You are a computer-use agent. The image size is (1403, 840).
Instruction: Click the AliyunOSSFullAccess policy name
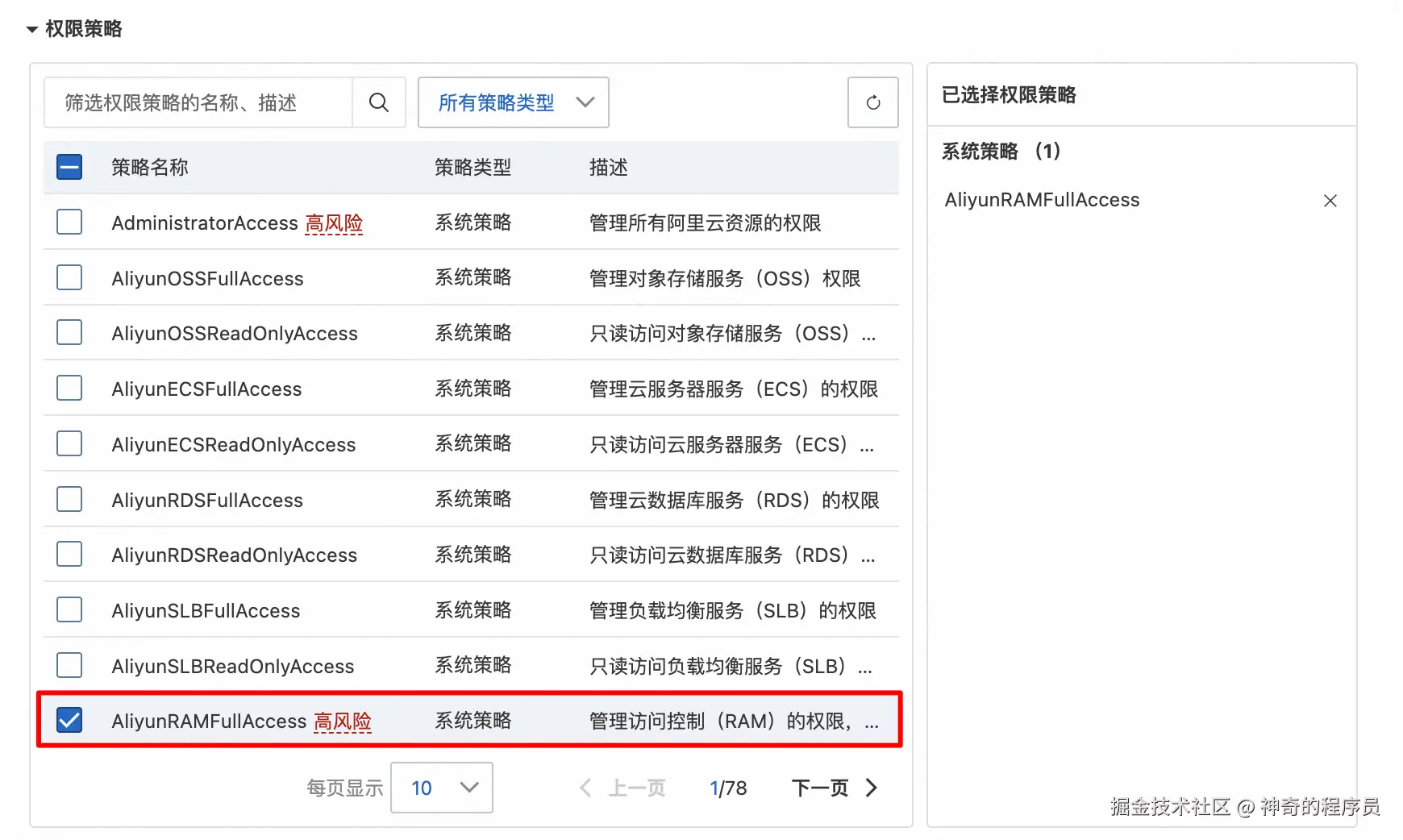[x=208, y=279]
